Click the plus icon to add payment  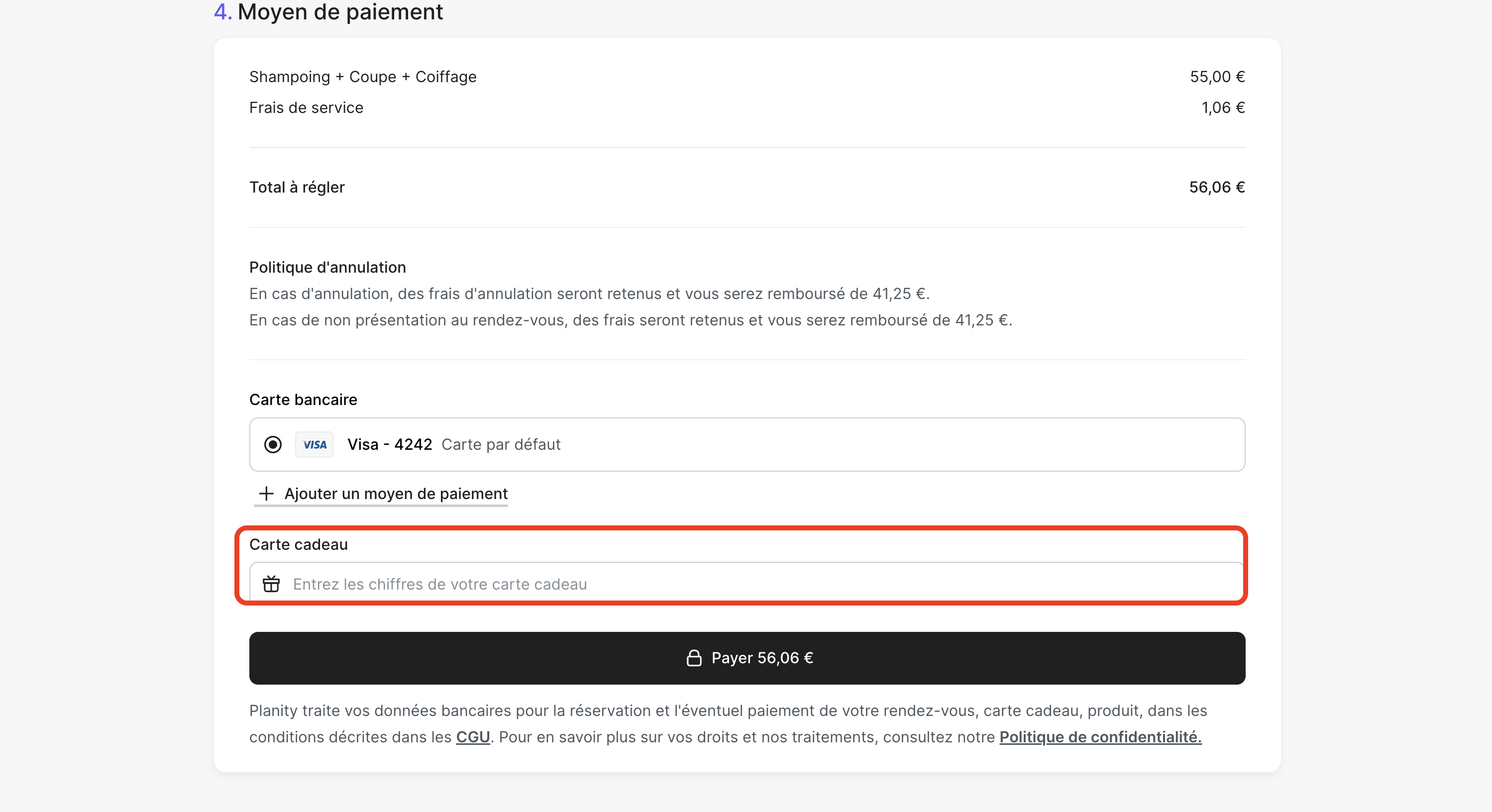(266, 494)
